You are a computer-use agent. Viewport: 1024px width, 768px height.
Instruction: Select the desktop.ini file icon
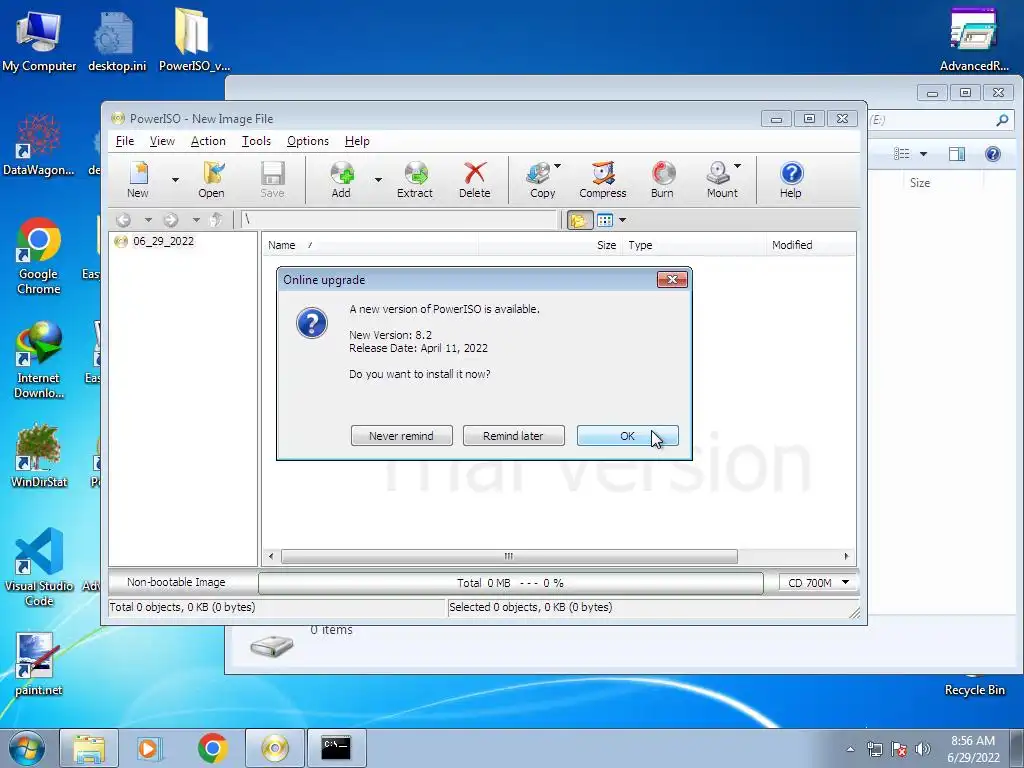point(117,40)
